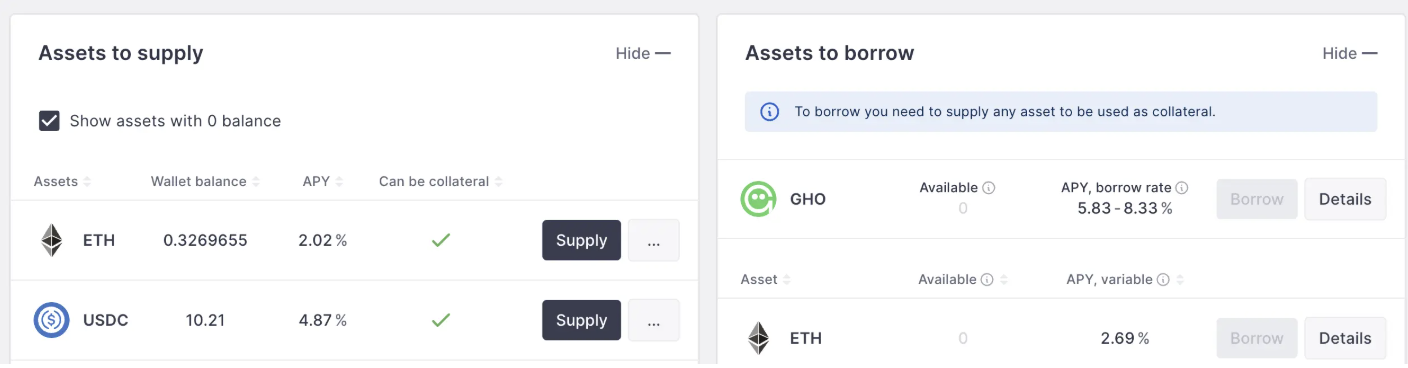
Task: Sort supply list by Wallet balance
Action: [x=205, y=181]
